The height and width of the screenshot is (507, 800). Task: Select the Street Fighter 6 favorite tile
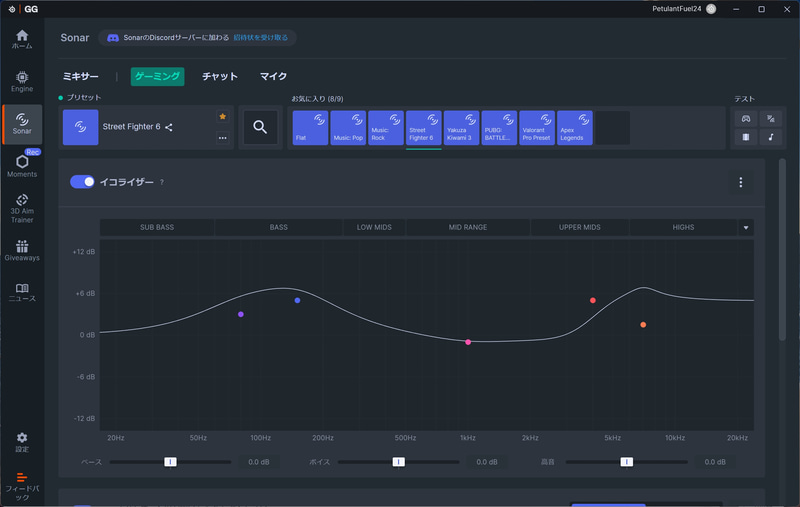click(x=423, y=128)
